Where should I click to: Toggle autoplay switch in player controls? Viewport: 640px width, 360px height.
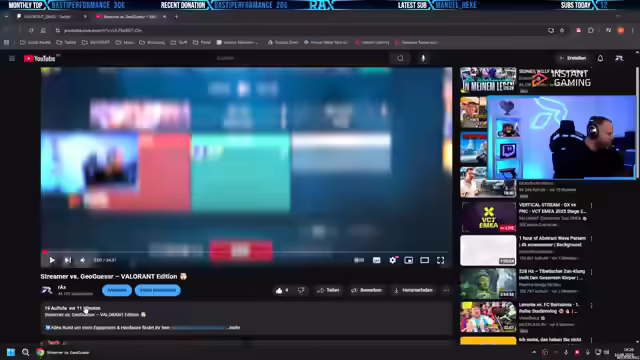(x=359, y=260)
